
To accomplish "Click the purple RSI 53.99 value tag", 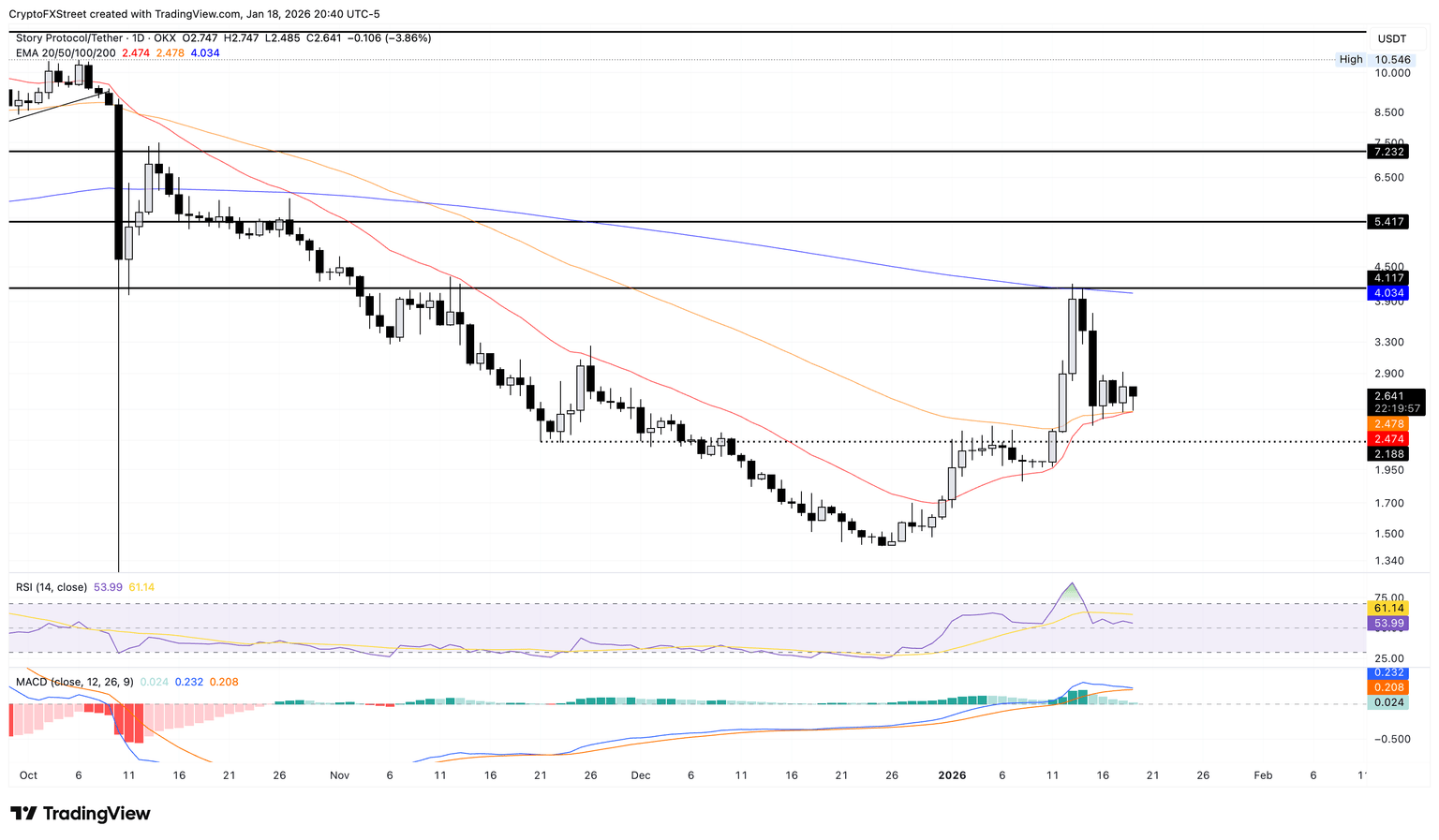I will tap(1387, 623).
